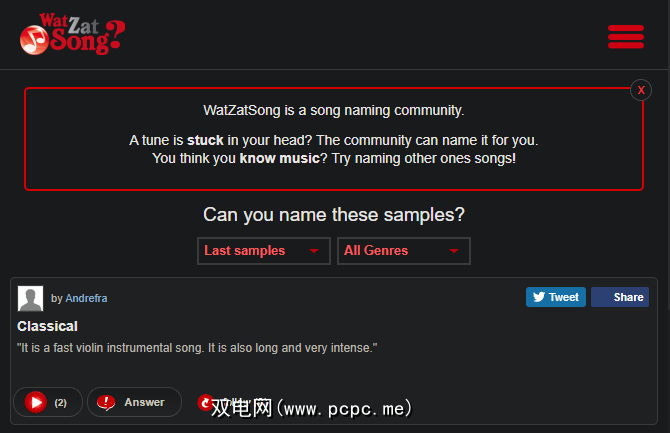Click Andrefra's profile avatar
Image resolution: width=670 pixels, height=433 pixels.
(x=31, y=298)
